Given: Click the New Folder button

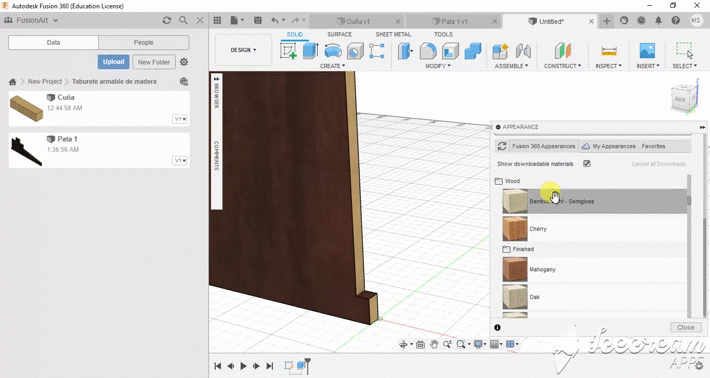Looking at the screenshot, I should (x=154, y=62).
